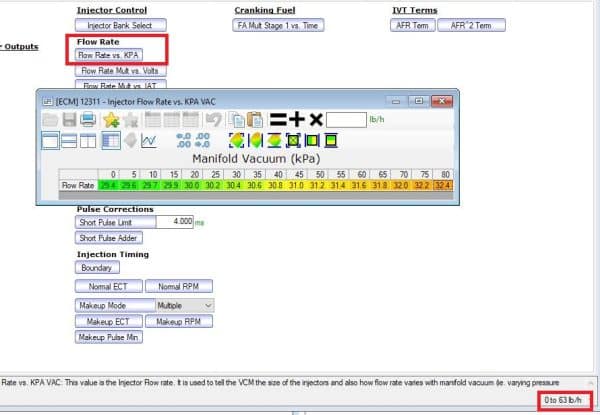
Task: Expand the Makeup Mode Multiple dropdown
Action: point(185,306)
